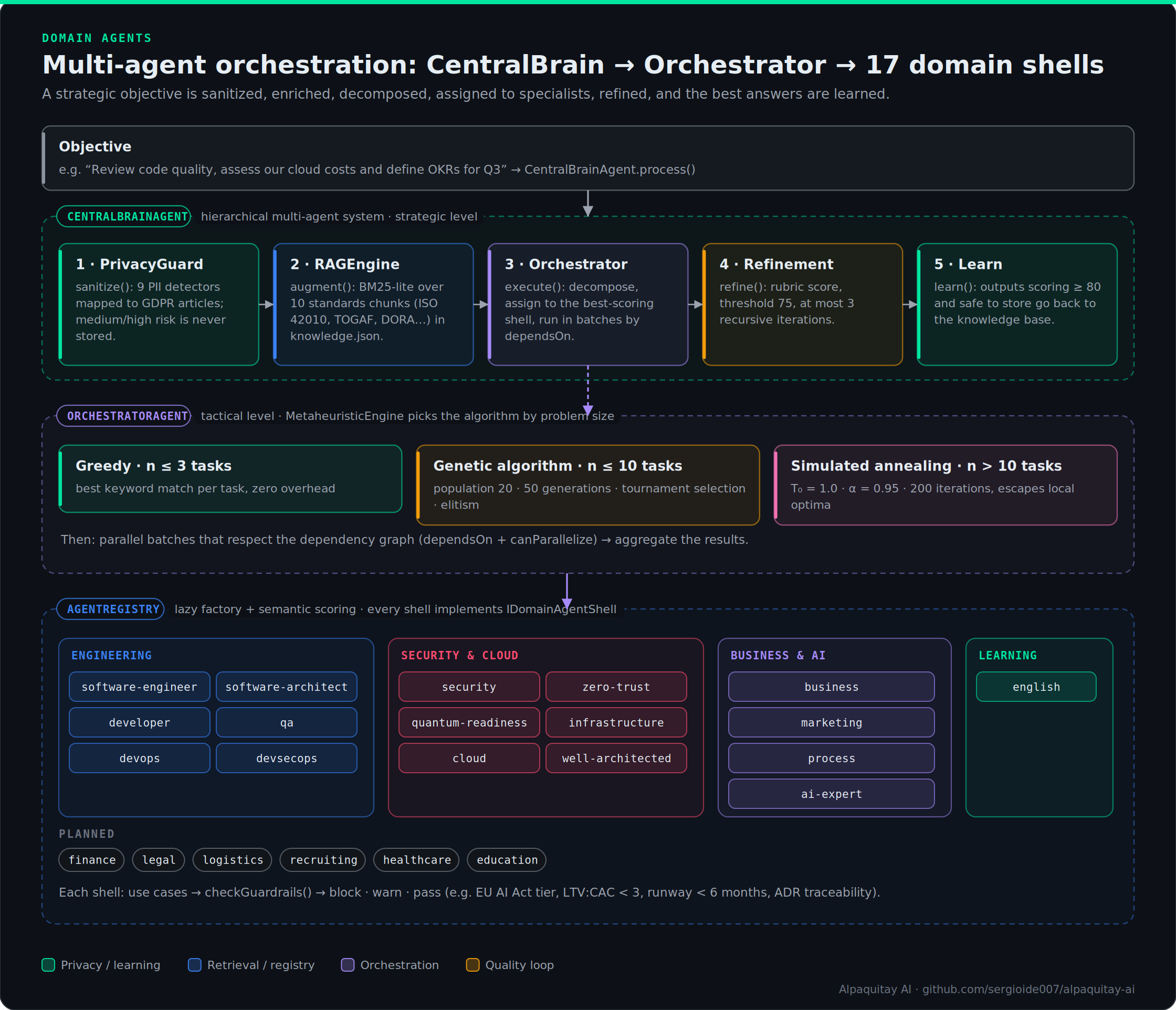This screenshot has height=1010, width=1176.
Task: Select the zero-trust shell chip
Action: pos(616,687)
